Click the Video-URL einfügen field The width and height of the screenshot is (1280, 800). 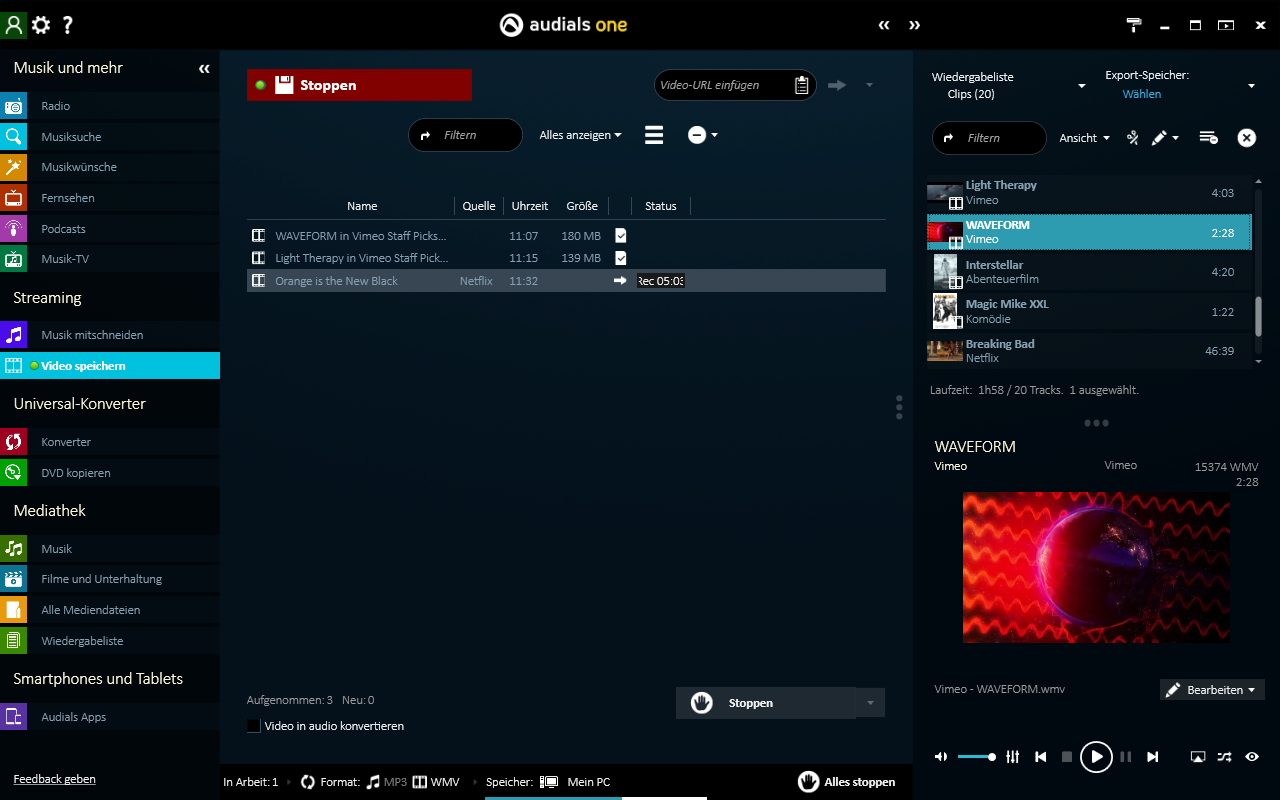724,85
